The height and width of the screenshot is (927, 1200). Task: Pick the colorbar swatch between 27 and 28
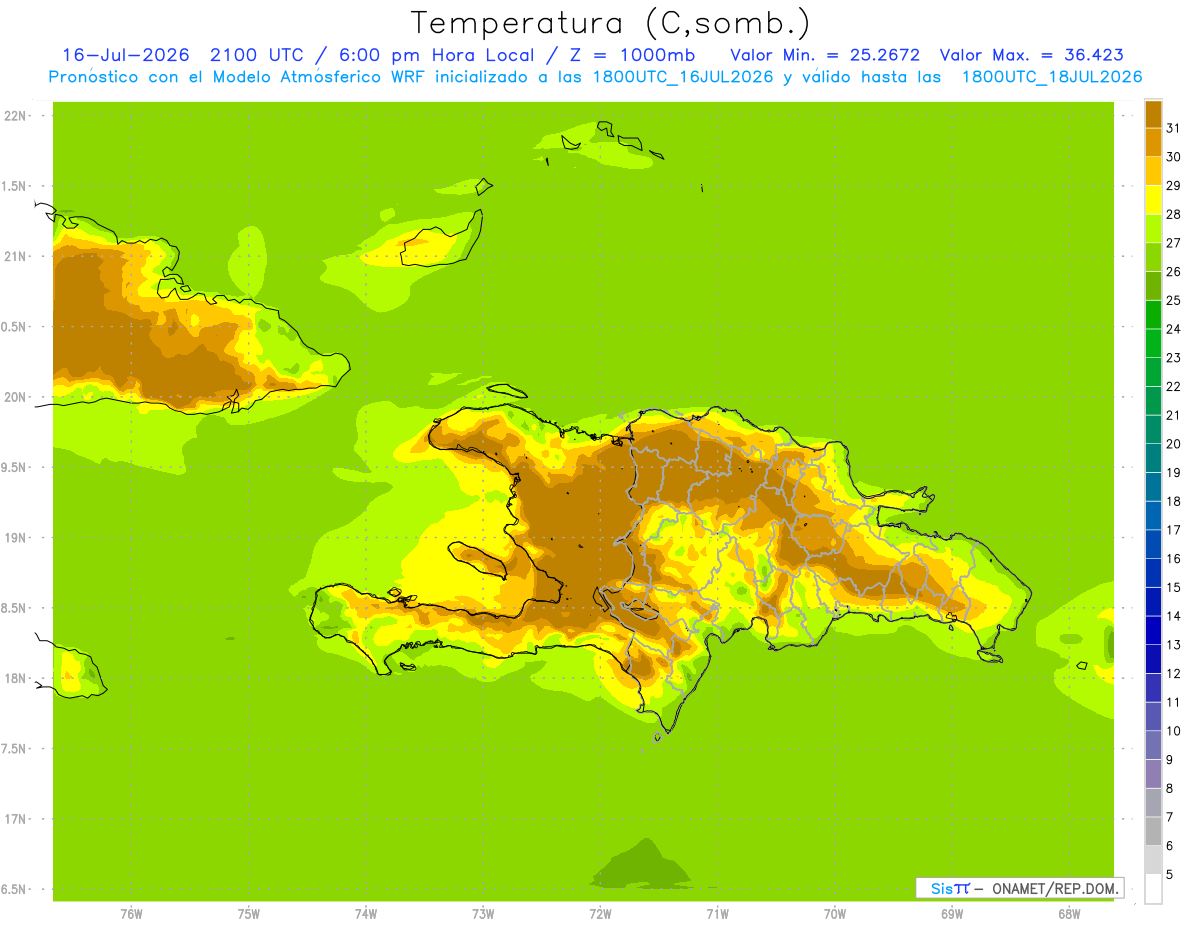click(1153, 228)
